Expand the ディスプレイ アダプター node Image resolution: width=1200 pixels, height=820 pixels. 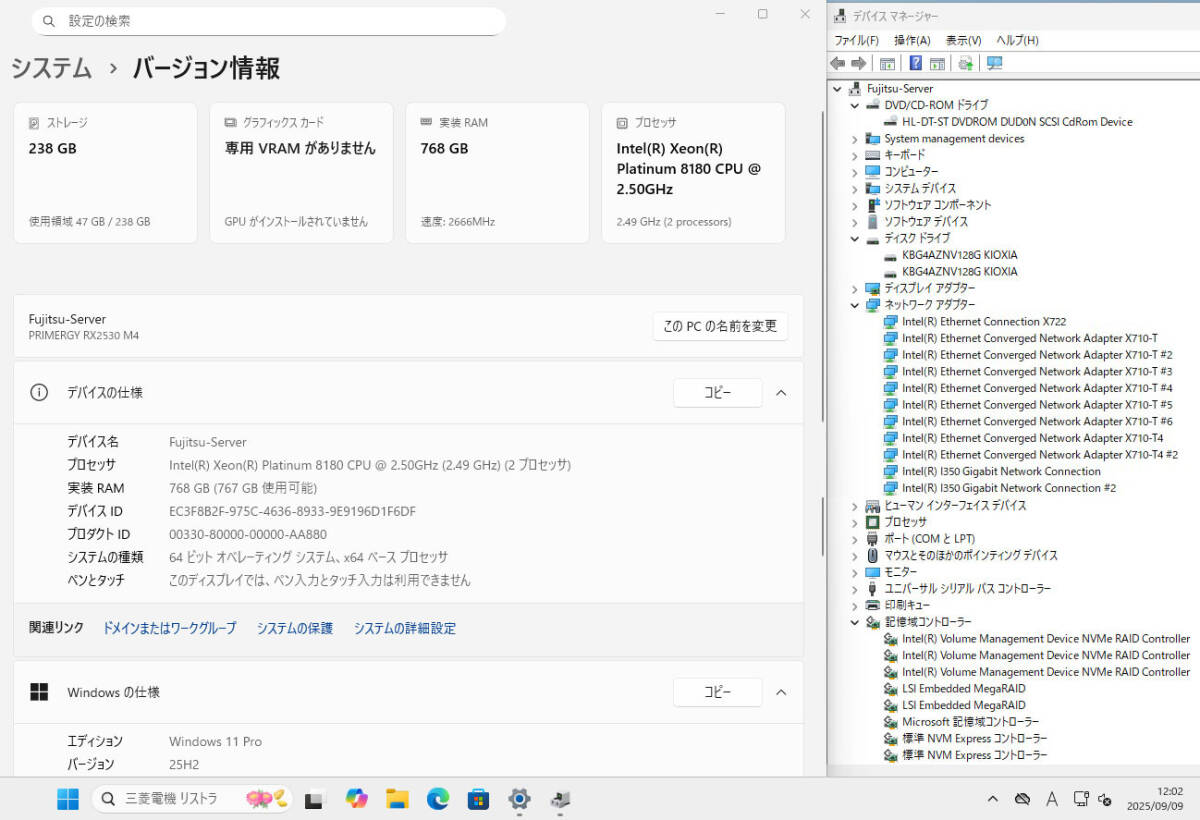pyautogui.click(x=855, y=288)
